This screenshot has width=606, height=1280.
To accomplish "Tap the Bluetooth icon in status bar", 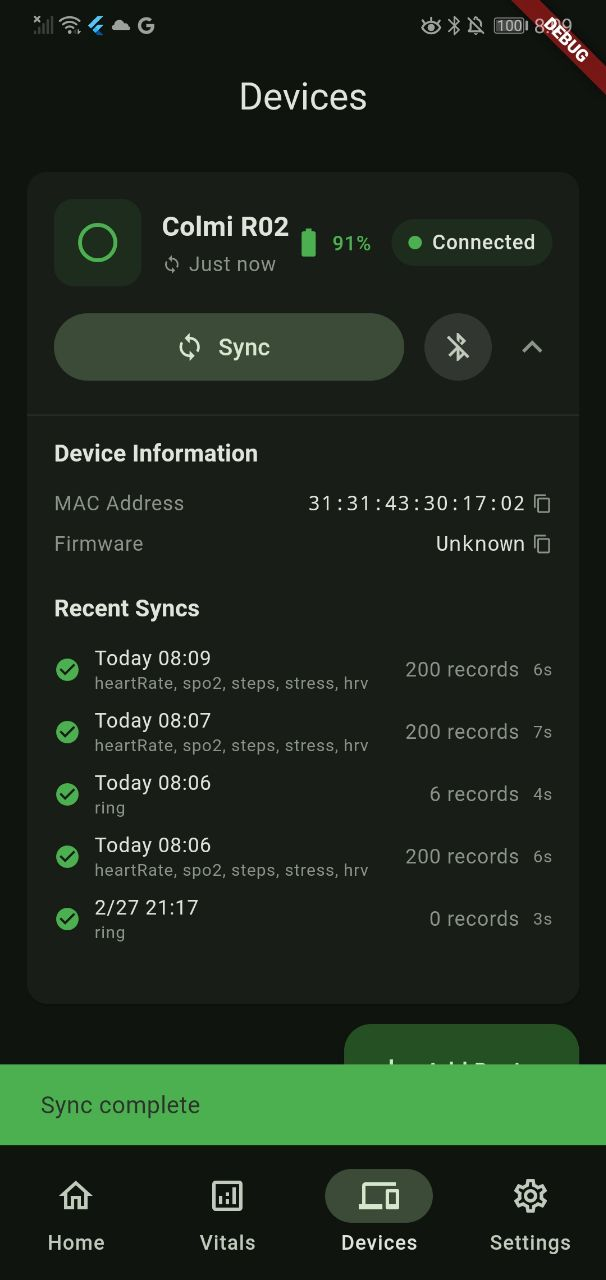I will coord(453,26).
